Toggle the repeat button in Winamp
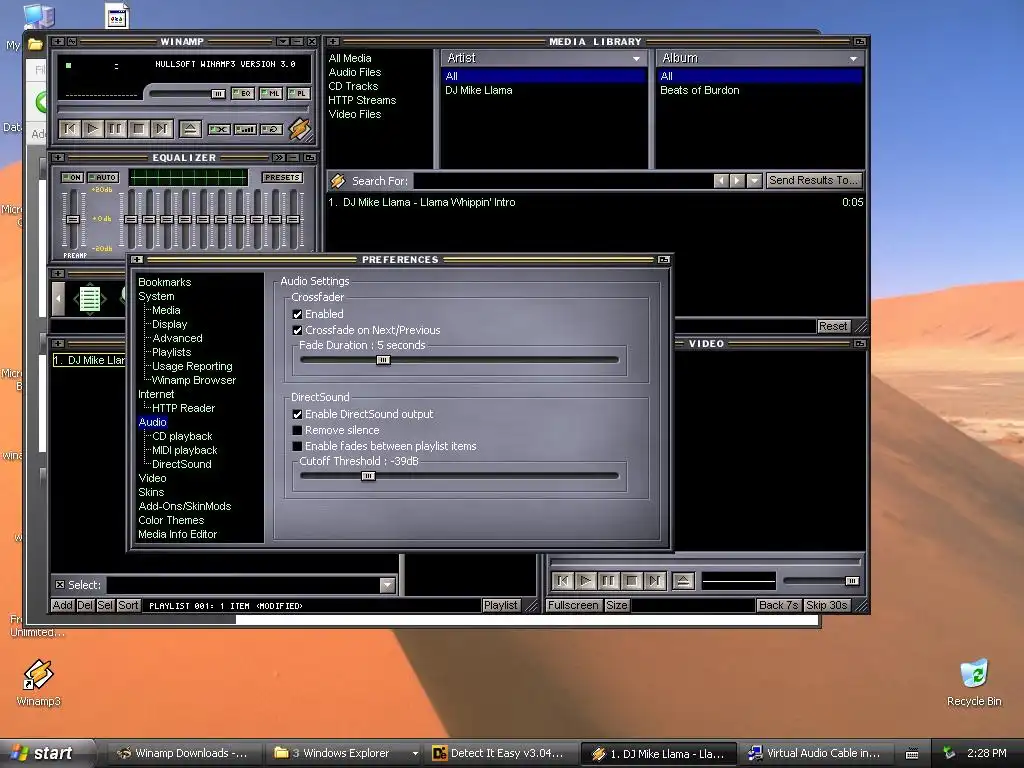The image size is (1024, 768). pos(271,129)
